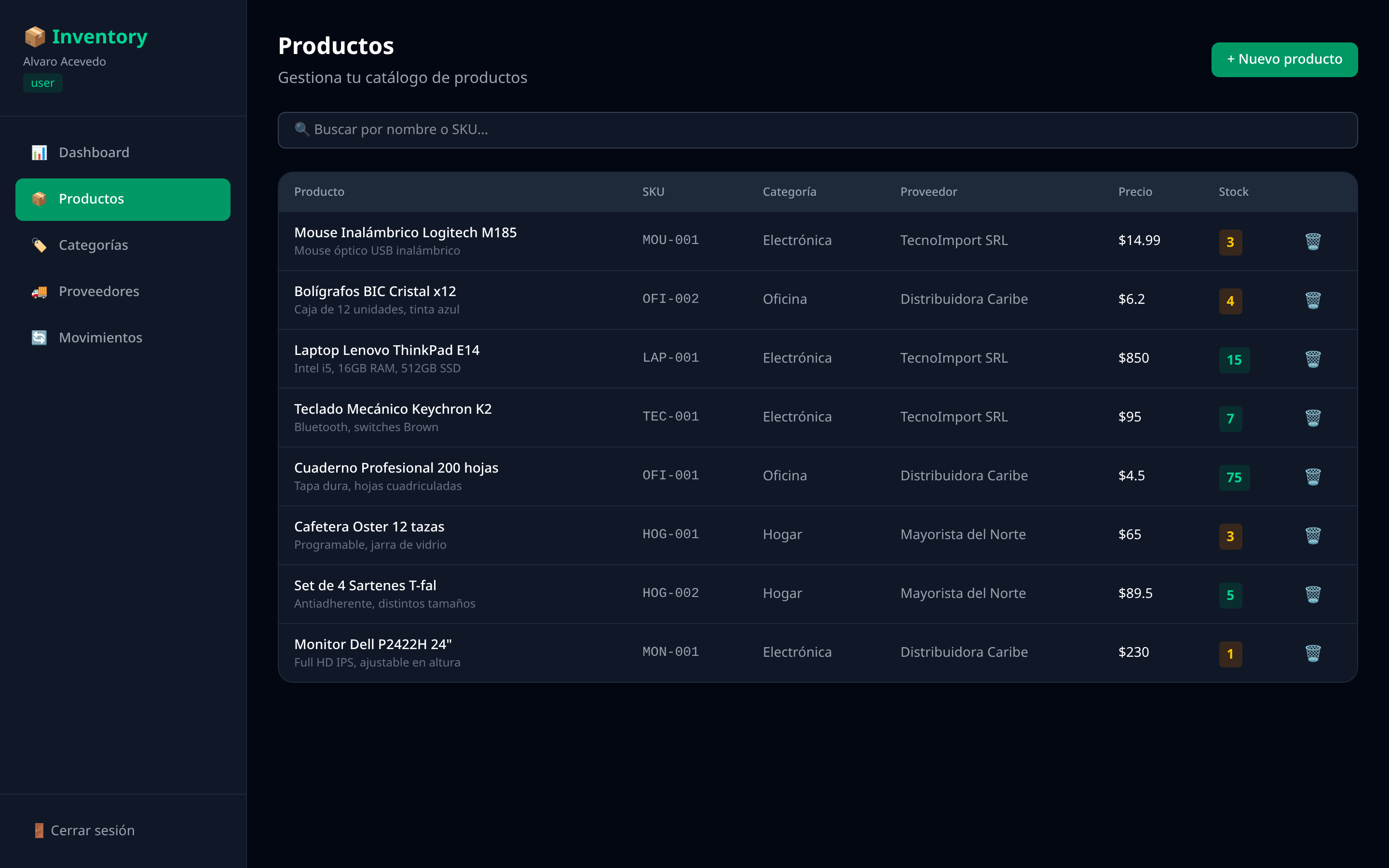The width and height of the screenshot is (1389, 868).
Task: Open the Productos section
Action: pos(123,199)
